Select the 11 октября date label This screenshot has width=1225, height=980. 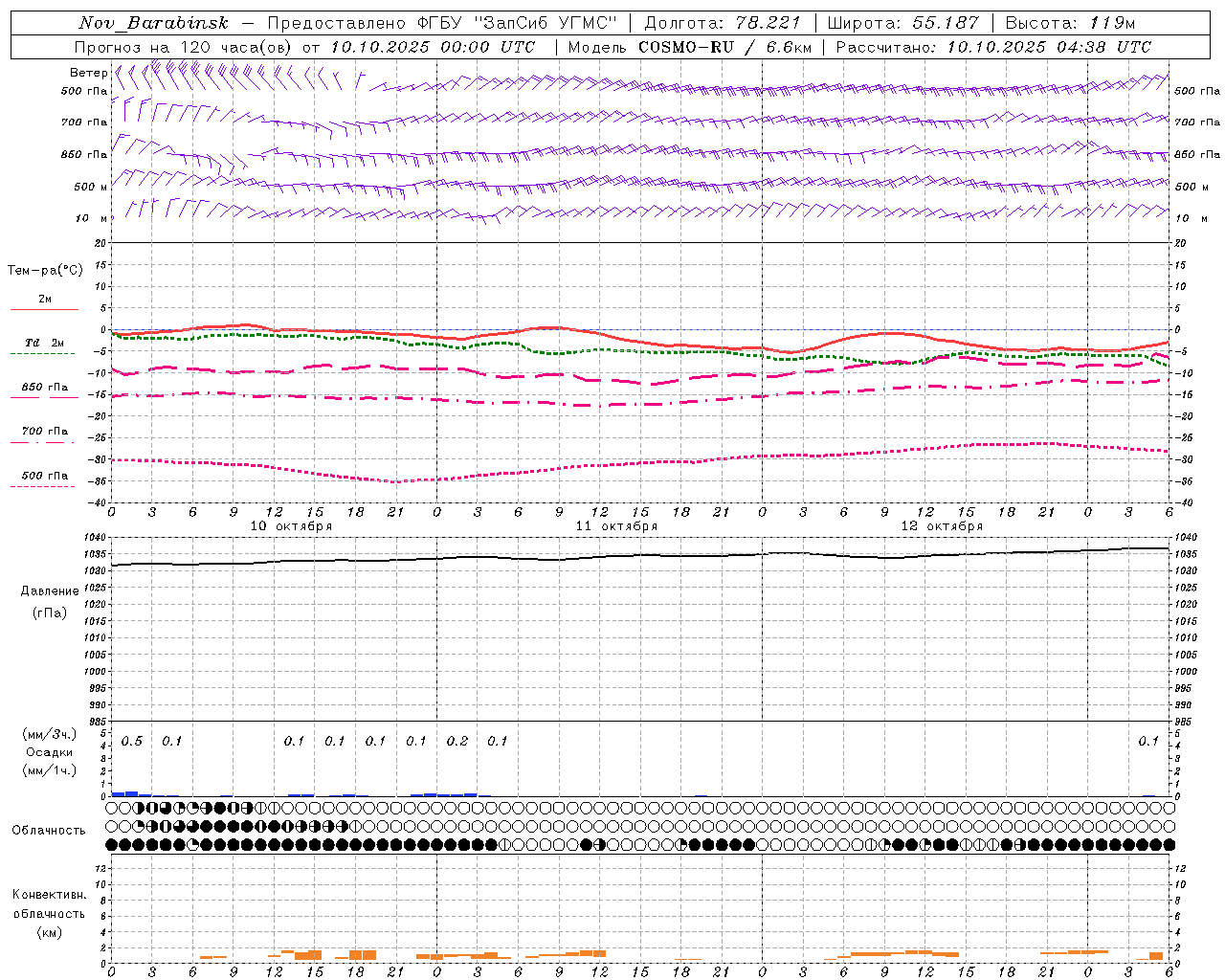(616, 525)
